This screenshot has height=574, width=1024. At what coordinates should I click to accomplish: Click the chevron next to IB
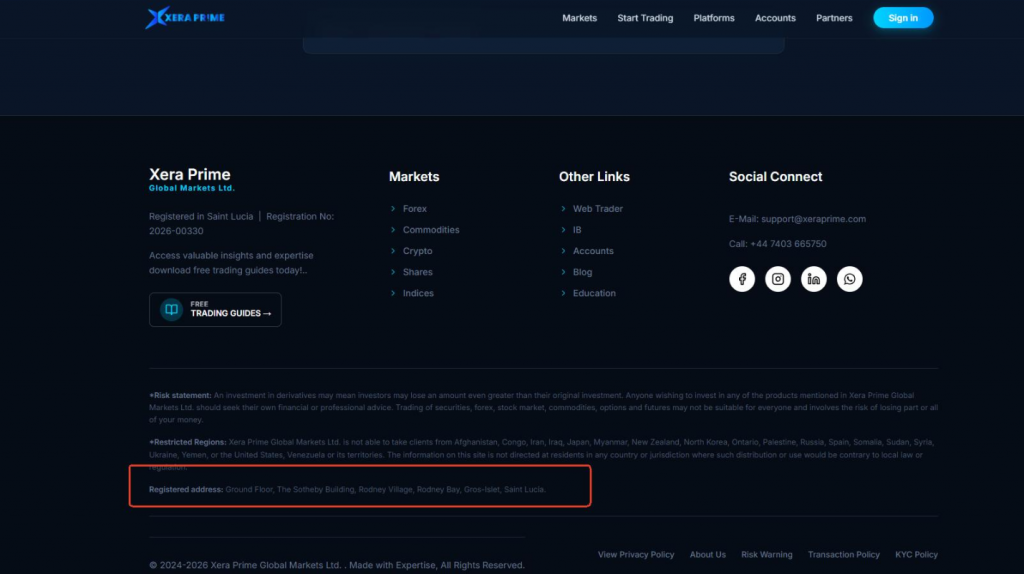(x=563, y=230)
